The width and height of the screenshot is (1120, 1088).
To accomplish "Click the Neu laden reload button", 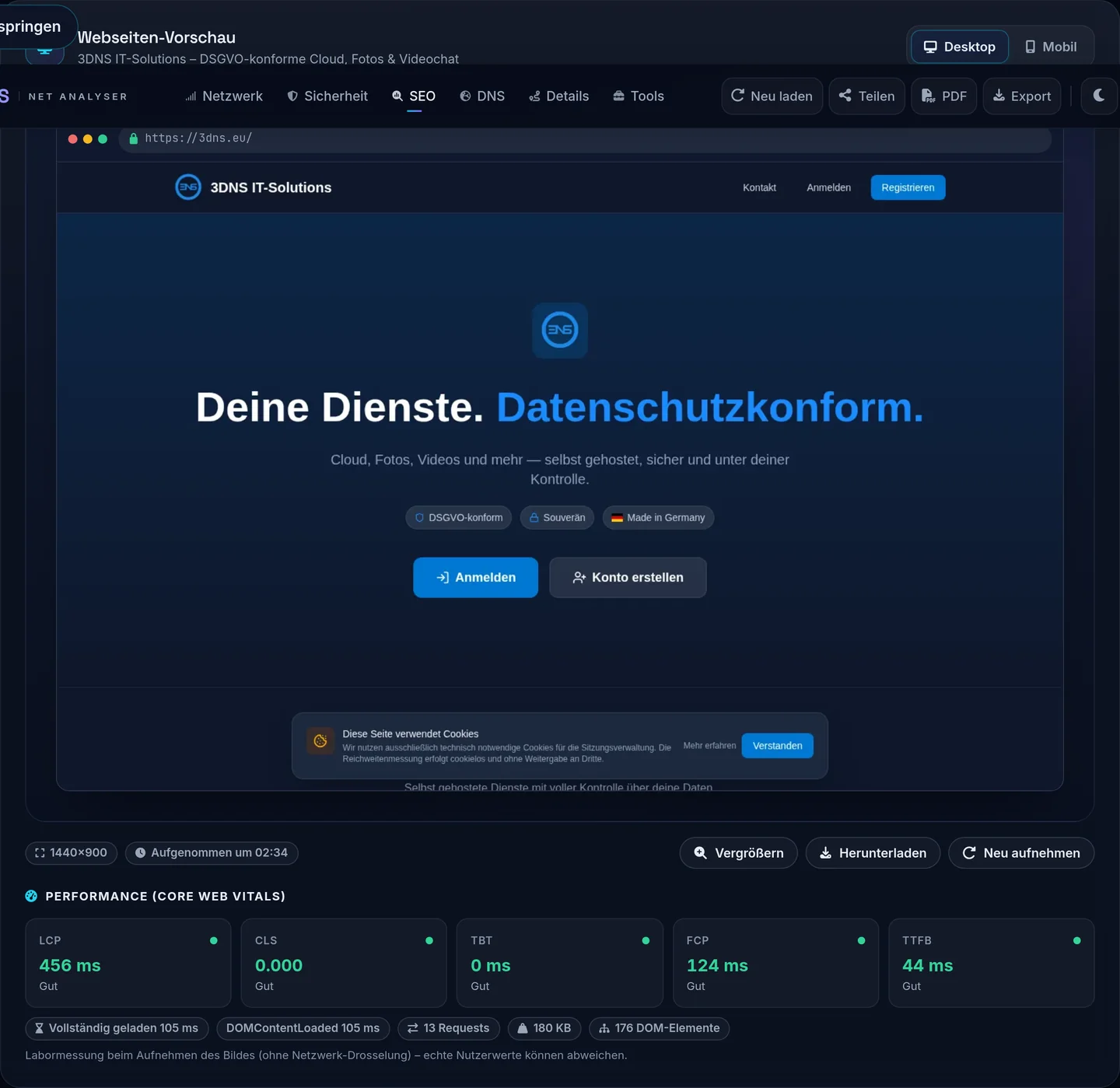I will (x=772, y=96).
